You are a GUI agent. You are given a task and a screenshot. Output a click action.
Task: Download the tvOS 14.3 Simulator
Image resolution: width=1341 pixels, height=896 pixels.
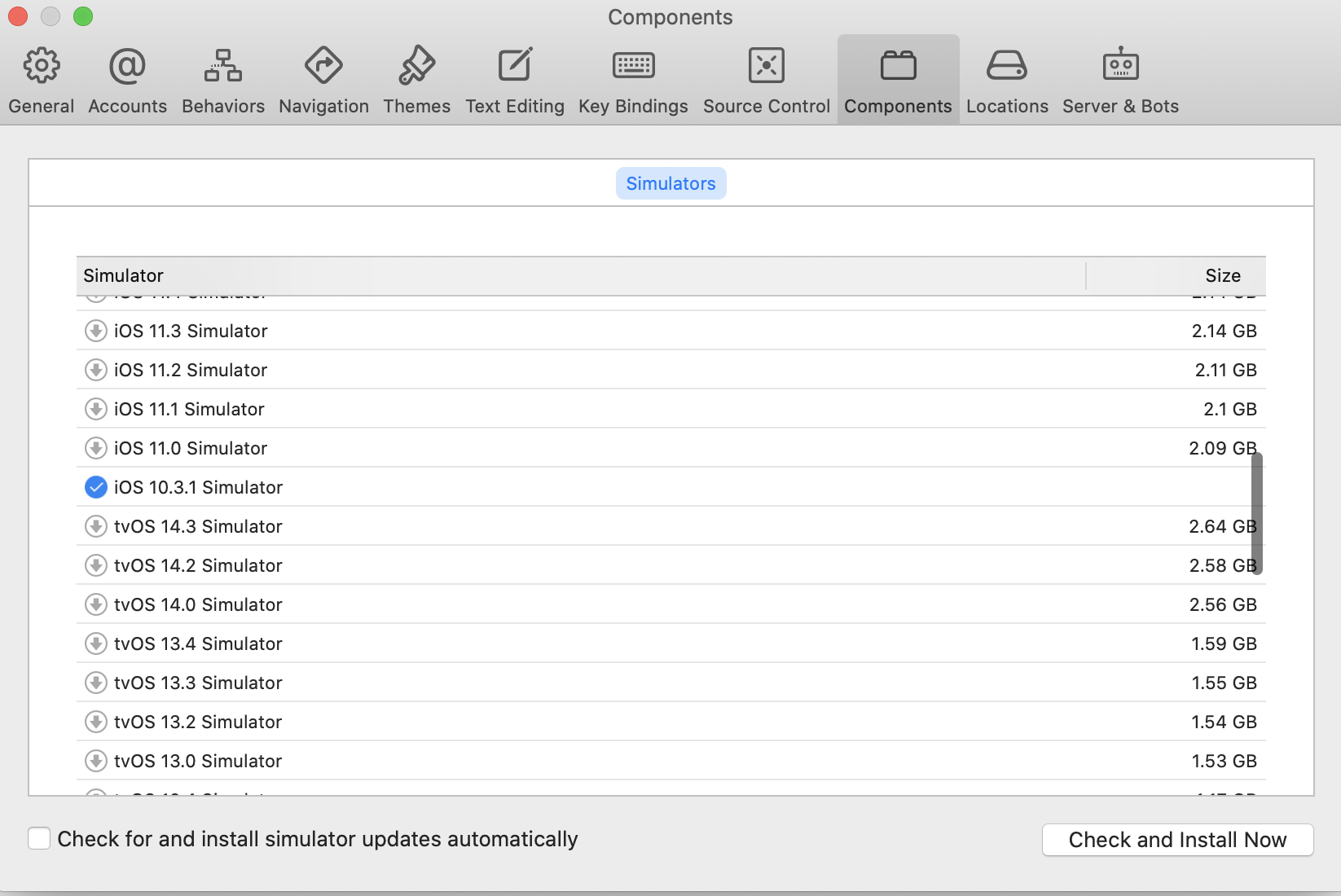[96, 526]
